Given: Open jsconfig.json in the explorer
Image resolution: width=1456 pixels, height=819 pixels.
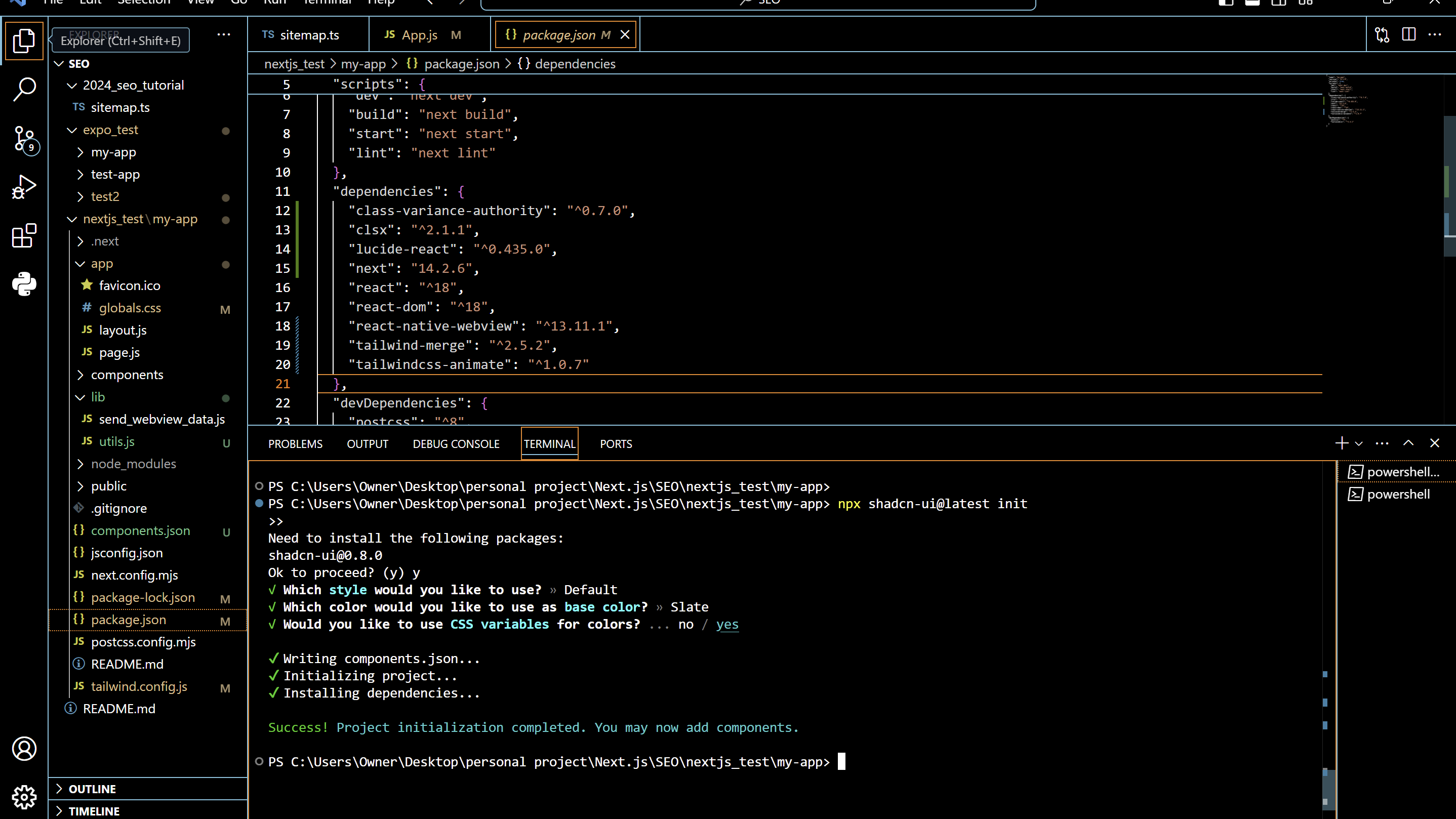Looking at the screenshot, I should 148,553.
